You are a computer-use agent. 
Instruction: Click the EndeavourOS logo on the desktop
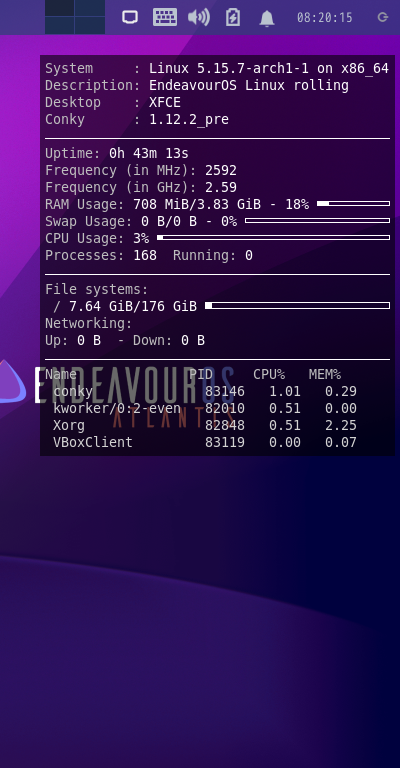coord(12,382)
